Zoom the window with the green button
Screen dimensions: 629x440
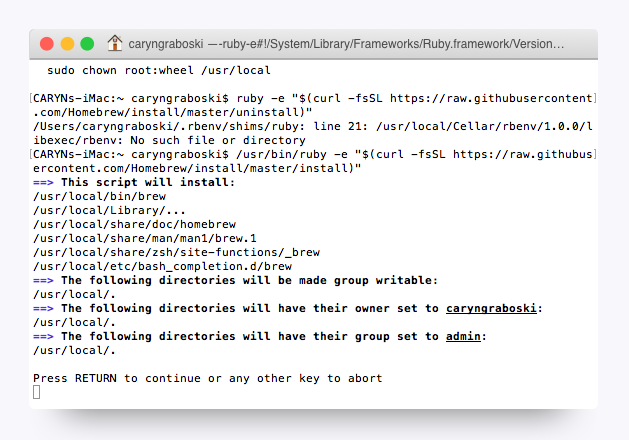click(x=87, y=44)
